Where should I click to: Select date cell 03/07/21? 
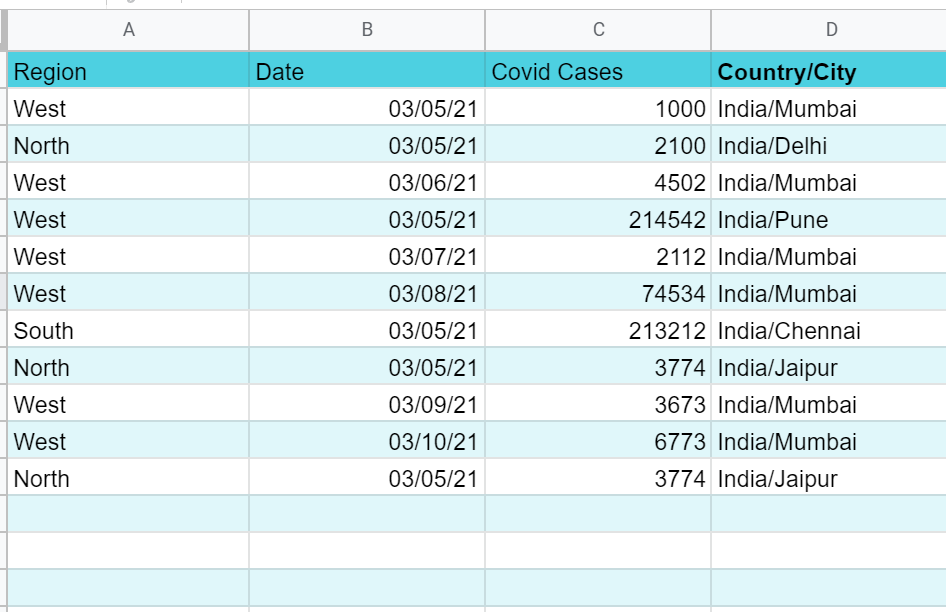pos(367,257)
